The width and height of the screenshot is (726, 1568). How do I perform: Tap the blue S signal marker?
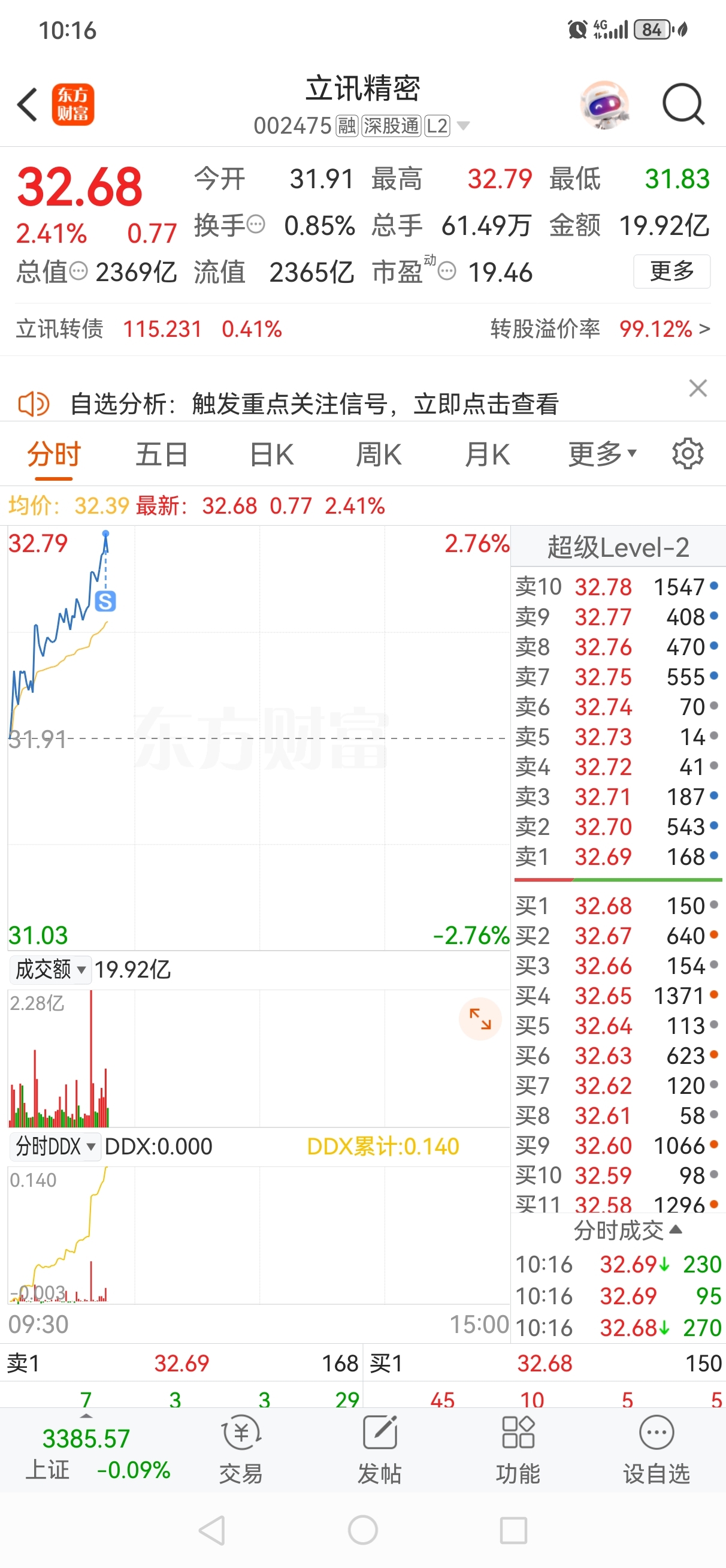tap(105, 601)
